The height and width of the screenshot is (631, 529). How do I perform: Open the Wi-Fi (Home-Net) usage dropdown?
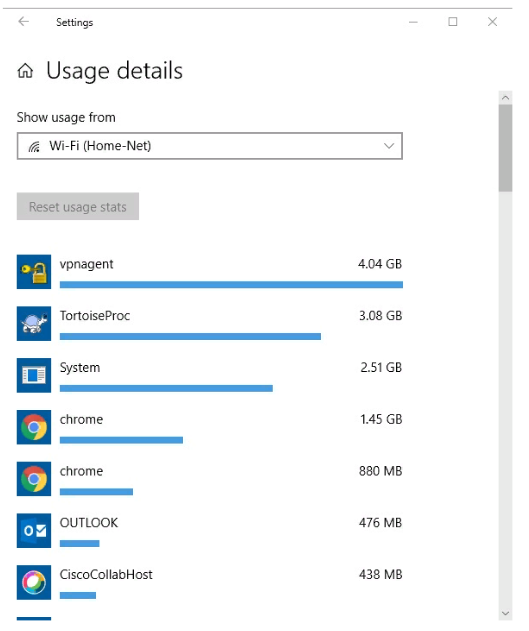click(x=210, y=146)
